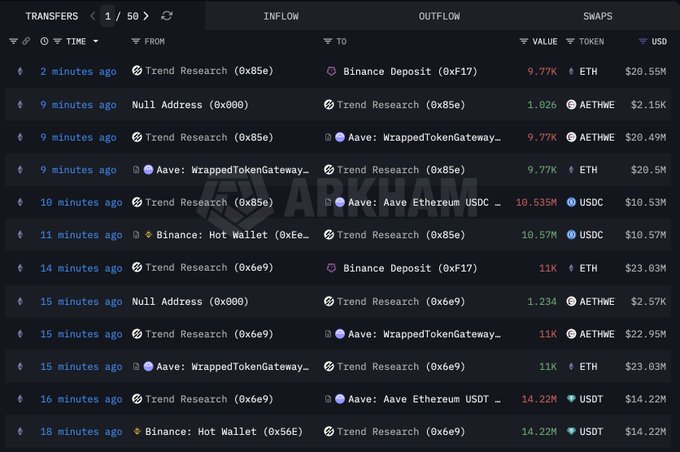The image size is (680, 452).
Task: Click the chain link filter icon
Action: click(26, 41)
